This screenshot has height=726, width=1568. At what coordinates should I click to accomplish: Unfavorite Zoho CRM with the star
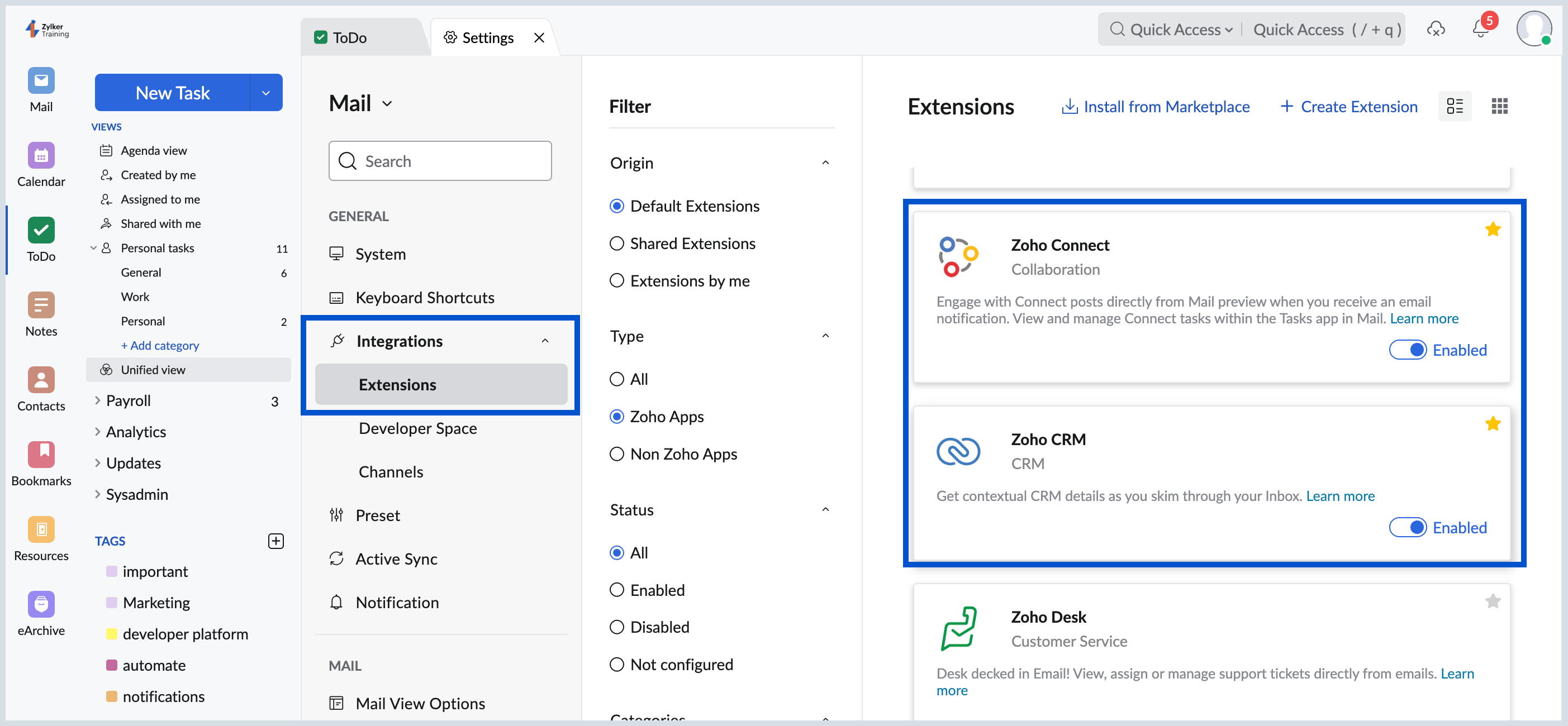1493,423
